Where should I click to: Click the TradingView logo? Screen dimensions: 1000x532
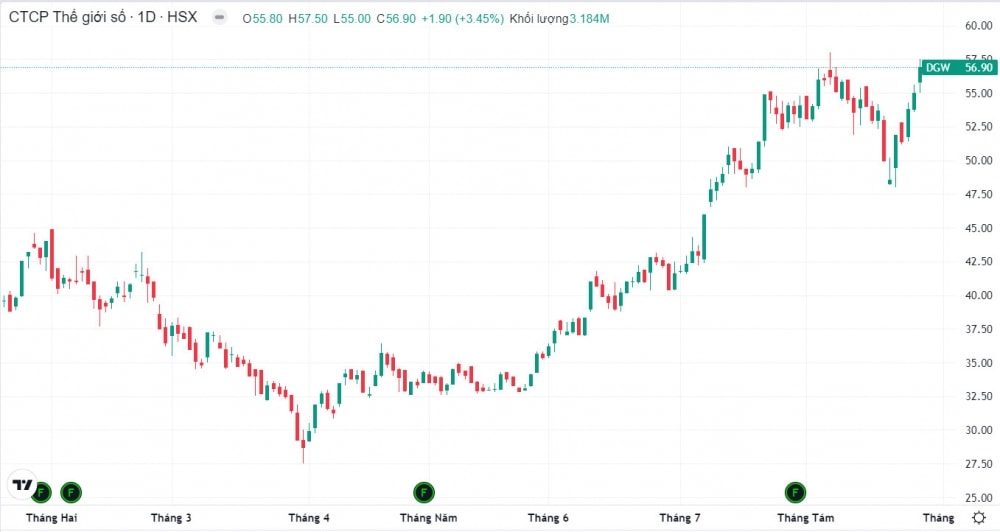(22, 485)
